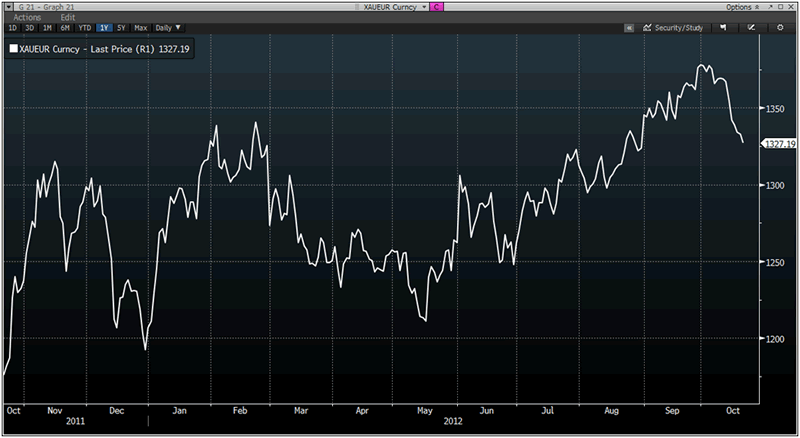Click the annotation flag icon
800x438 pixels.
pyautogui.click(x=722, y=28)
